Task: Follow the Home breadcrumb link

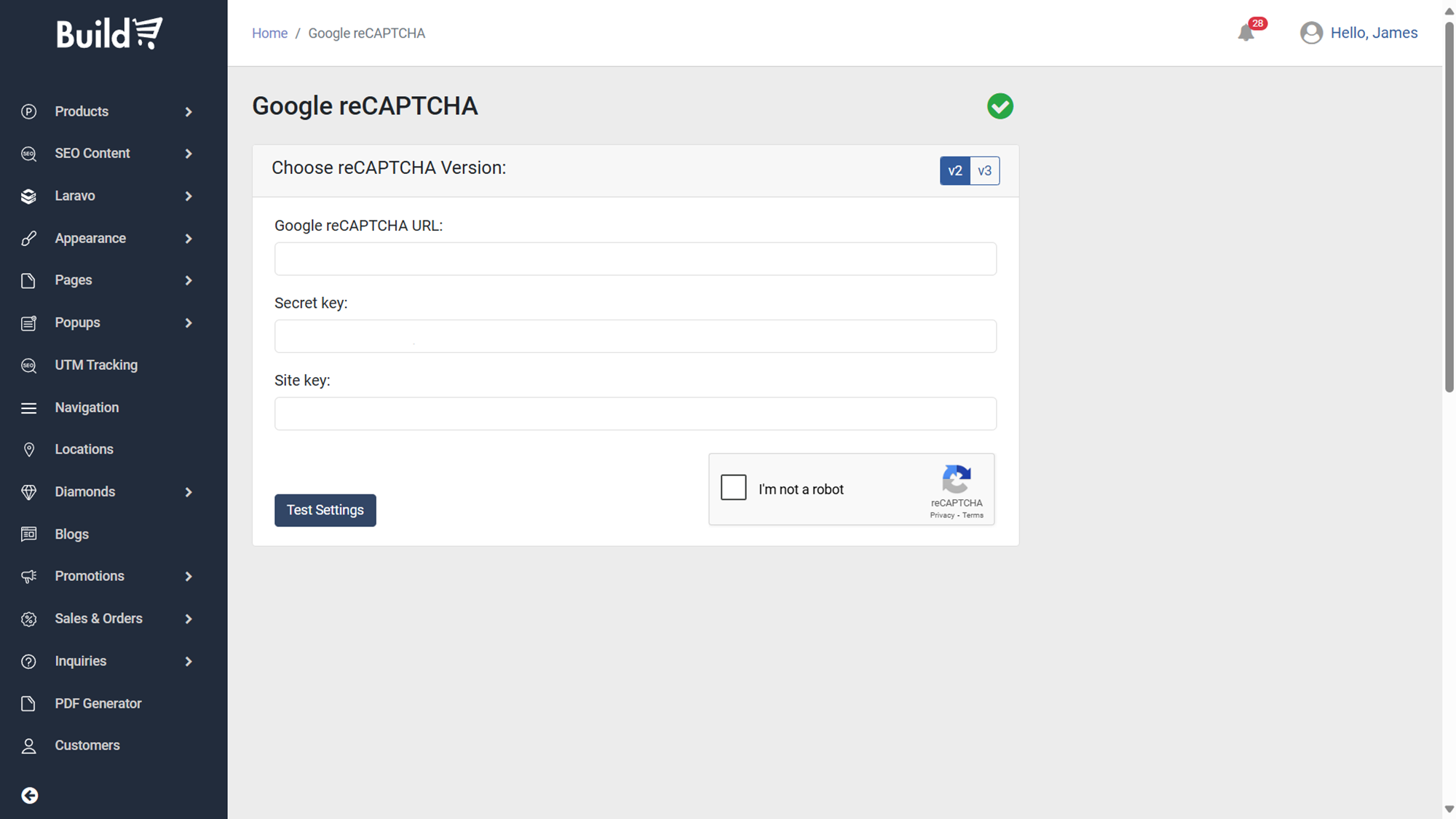Action: [269, 33]
